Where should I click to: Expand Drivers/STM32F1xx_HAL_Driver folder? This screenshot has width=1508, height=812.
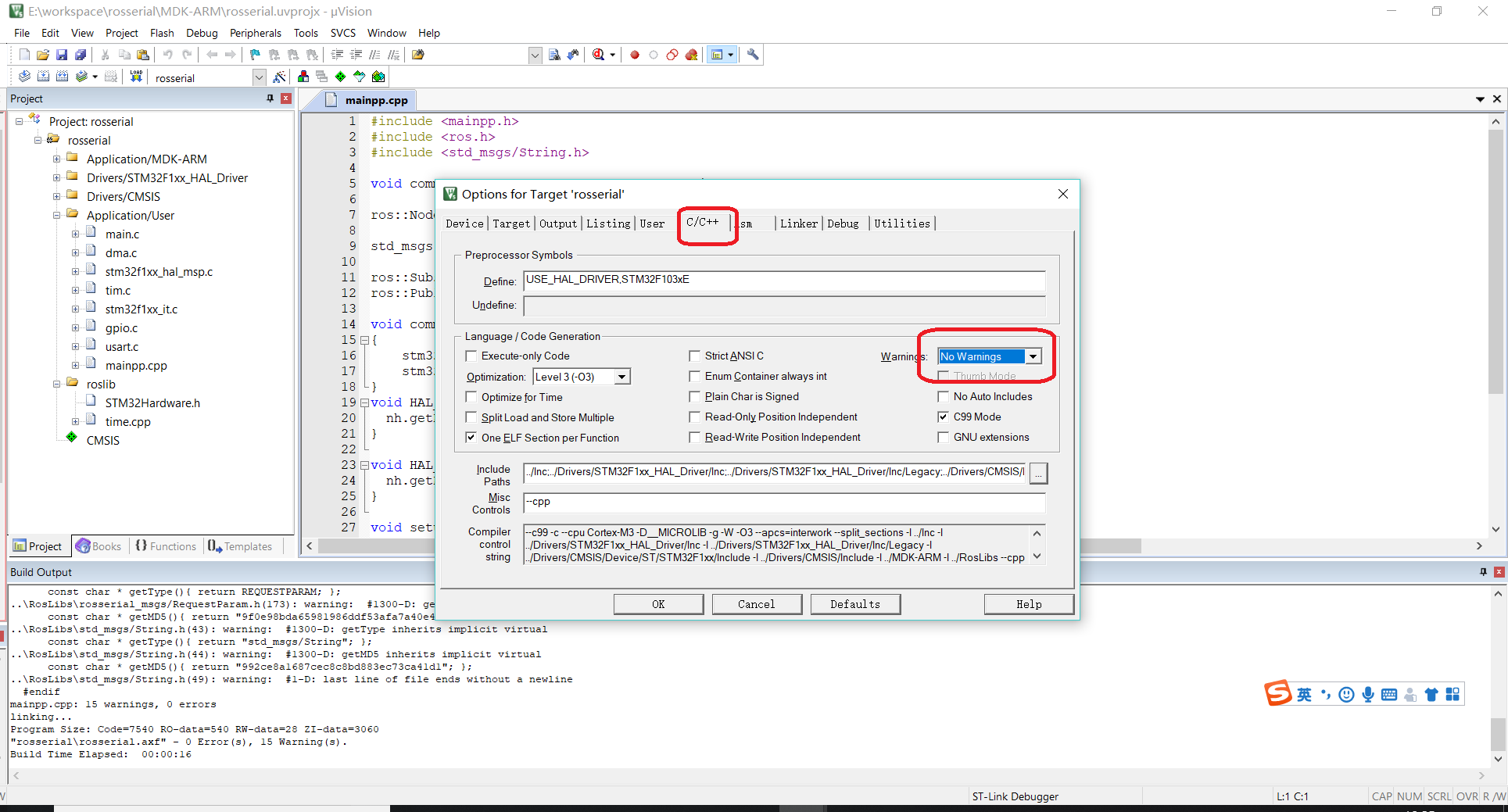click(x=56, y=177)
